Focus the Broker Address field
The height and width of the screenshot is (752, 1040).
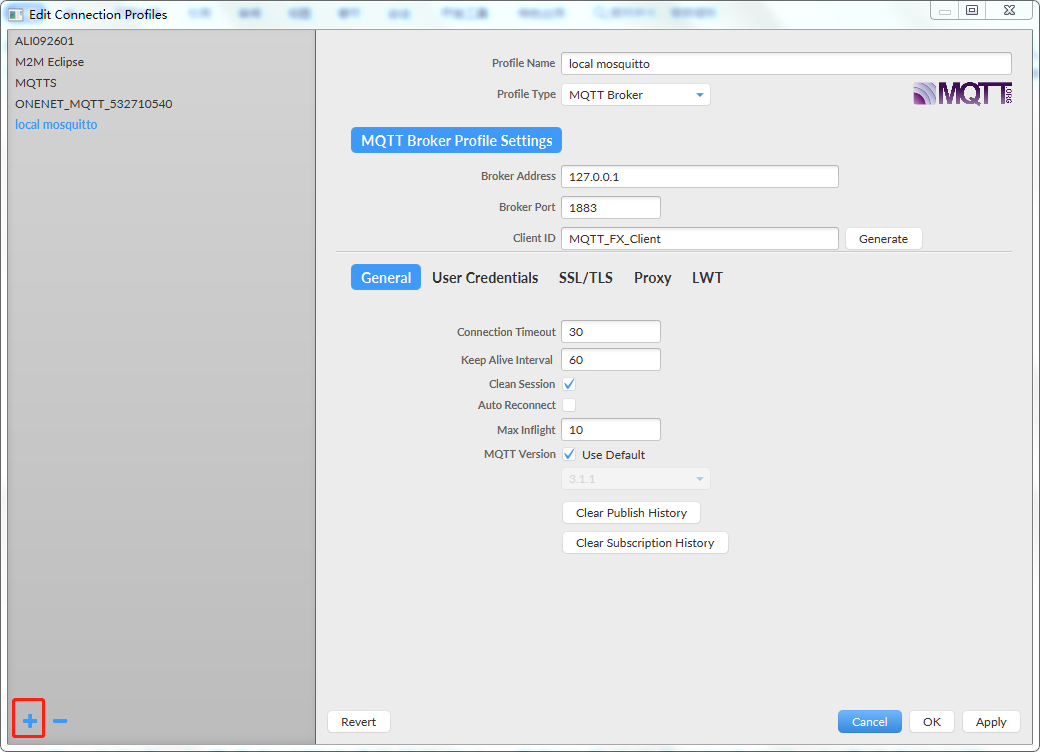(700, 176)
